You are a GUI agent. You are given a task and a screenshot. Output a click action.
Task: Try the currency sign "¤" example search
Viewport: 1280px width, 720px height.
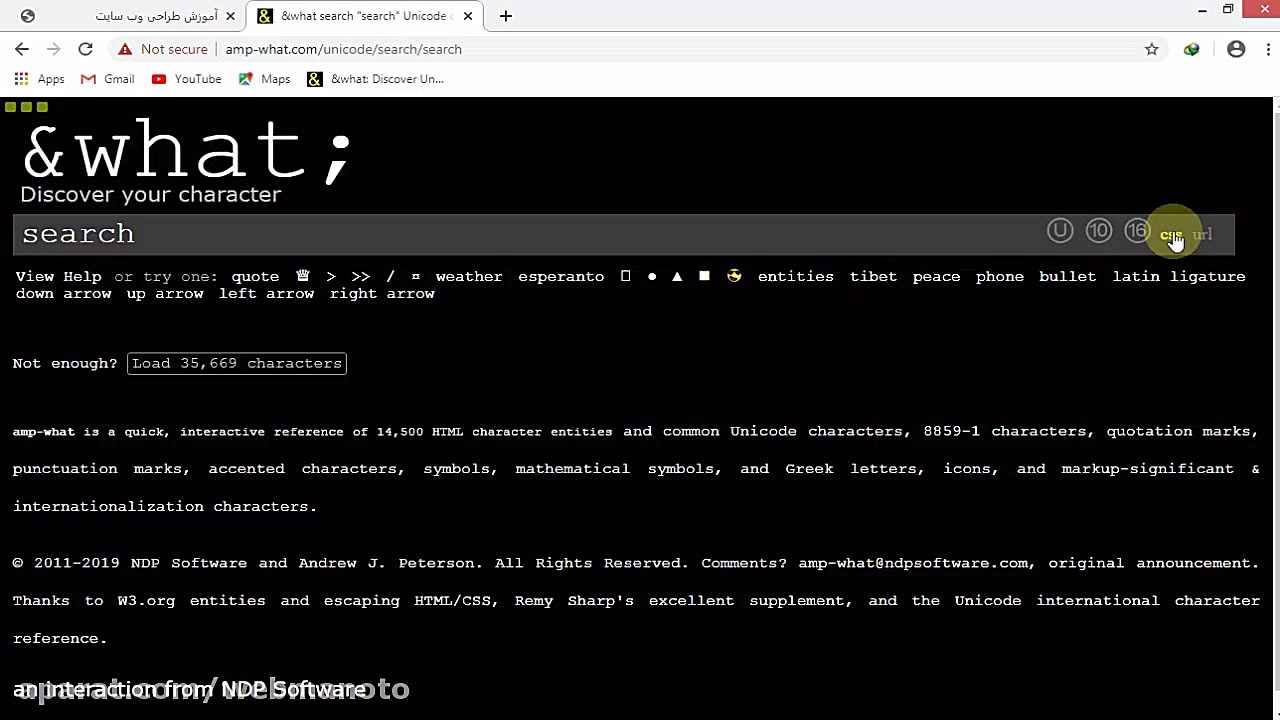[416, 276]
